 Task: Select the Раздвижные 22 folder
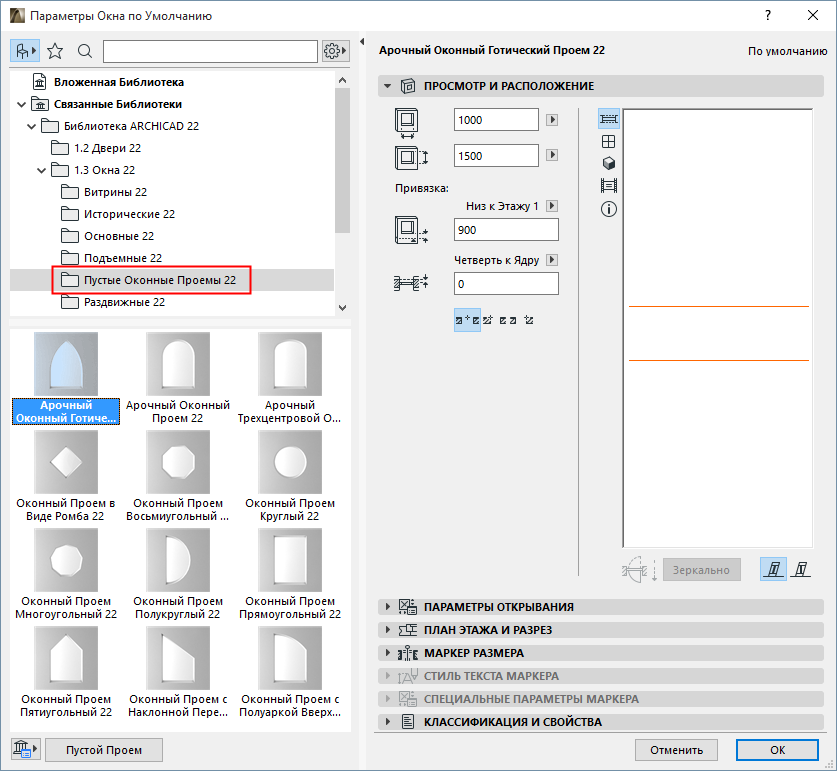click(x=124, y=302)
